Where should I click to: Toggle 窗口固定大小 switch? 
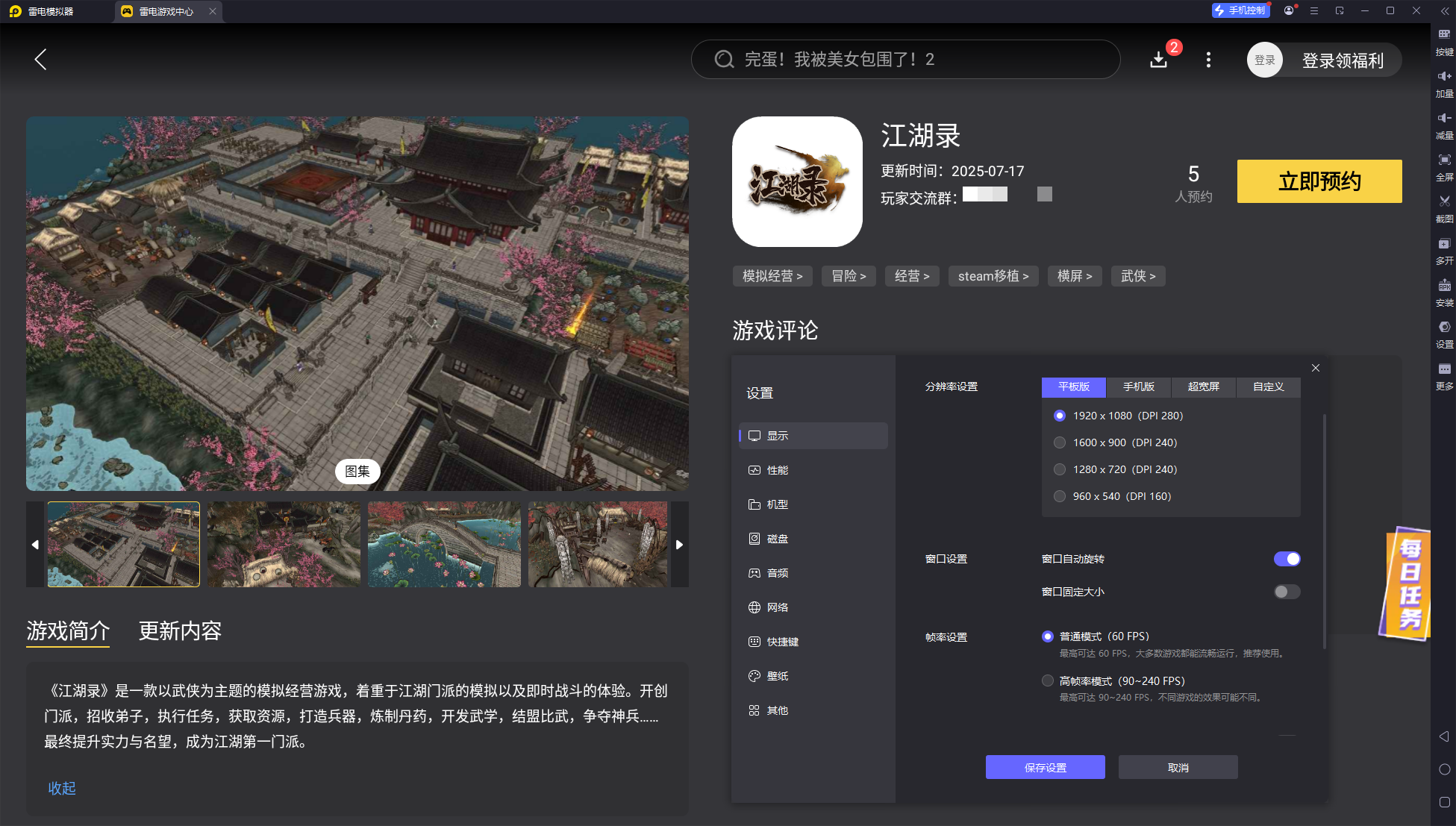point(1287,592)
